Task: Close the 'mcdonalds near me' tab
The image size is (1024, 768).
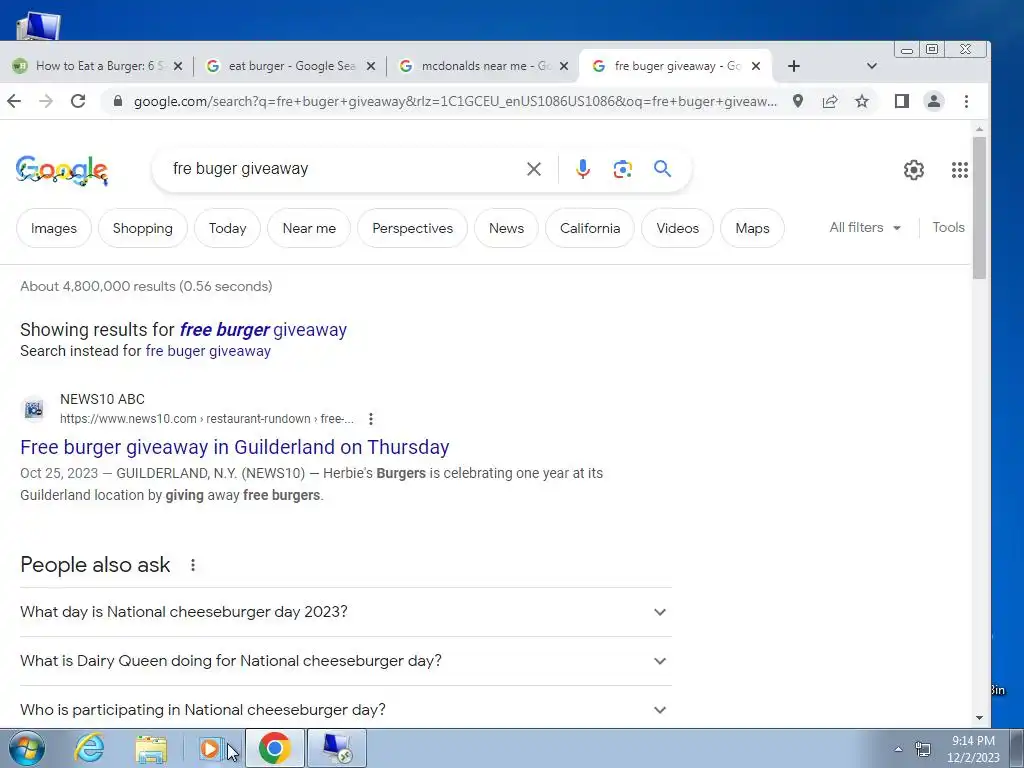Action: (564, 66)
